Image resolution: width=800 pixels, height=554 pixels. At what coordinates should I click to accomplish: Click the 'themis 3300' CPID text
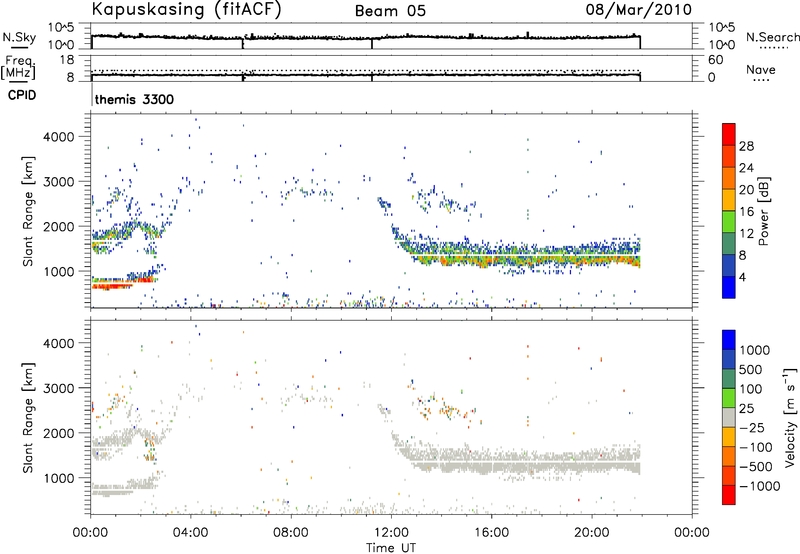click(x=134, y=99)
